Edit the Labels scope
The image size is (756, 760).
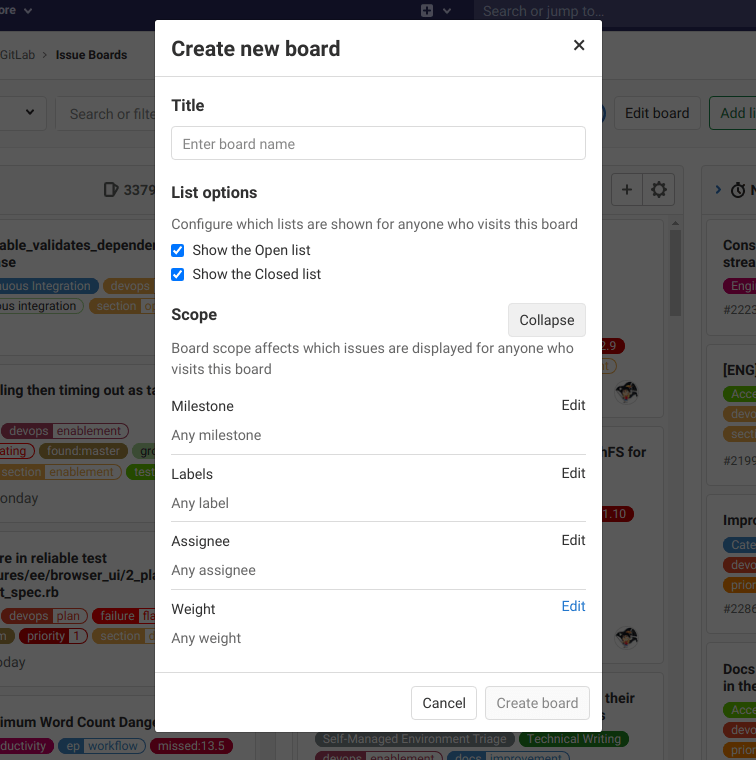coord(573,473)
